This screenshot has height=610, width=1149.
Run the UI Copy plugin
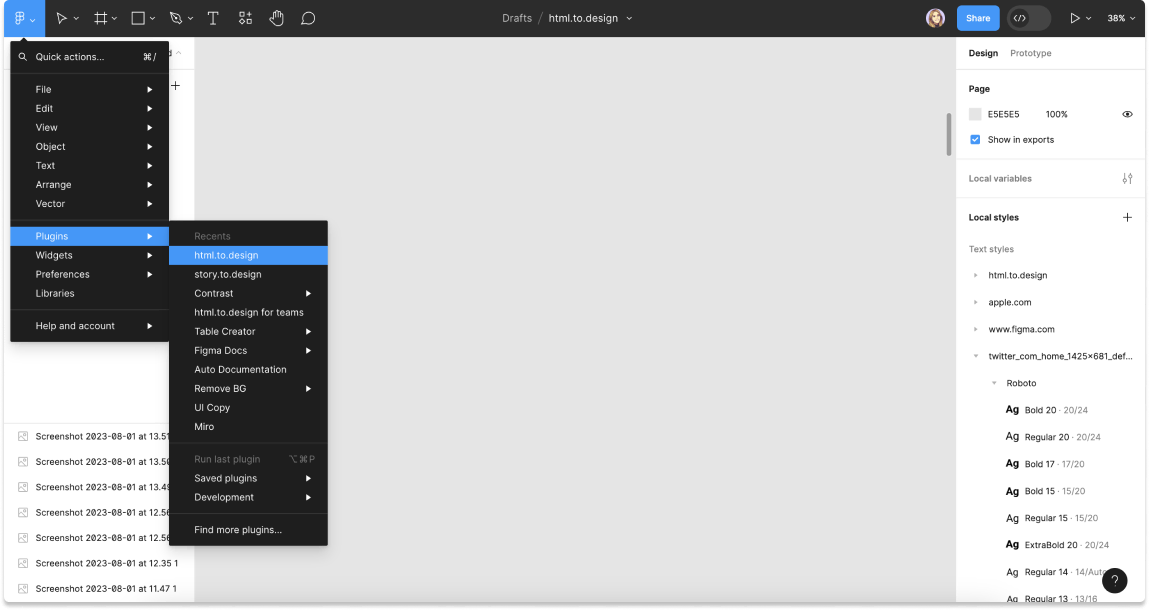[248, 408]
